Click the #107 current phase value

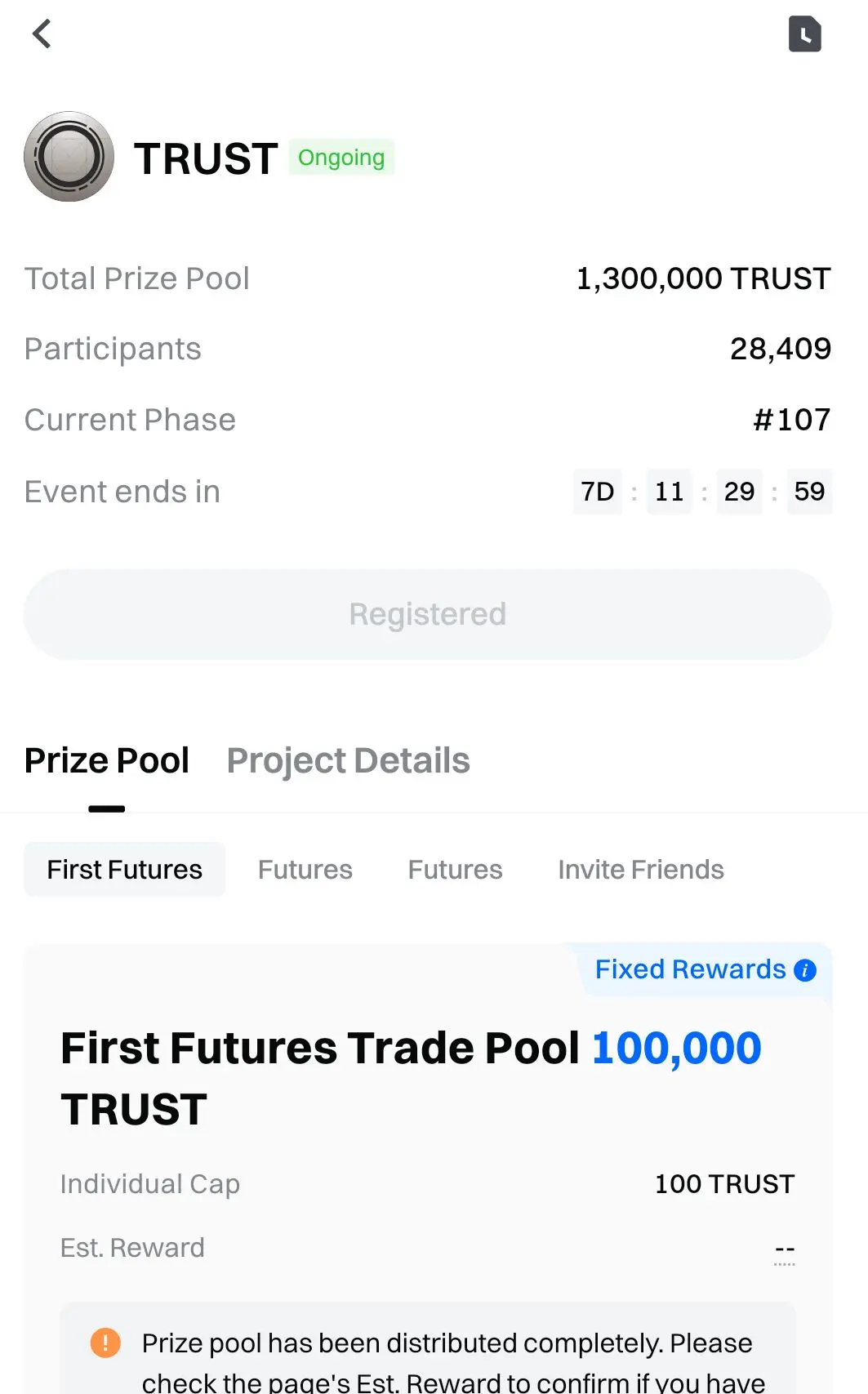click(x=792, y=420)
